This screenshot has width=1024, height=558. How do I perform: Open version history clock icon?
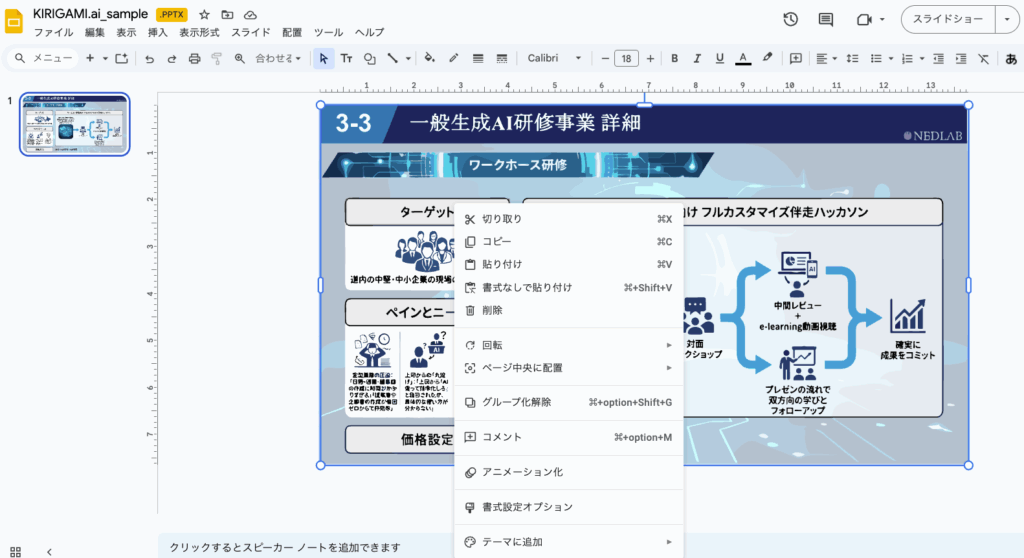tap(790, 19)
